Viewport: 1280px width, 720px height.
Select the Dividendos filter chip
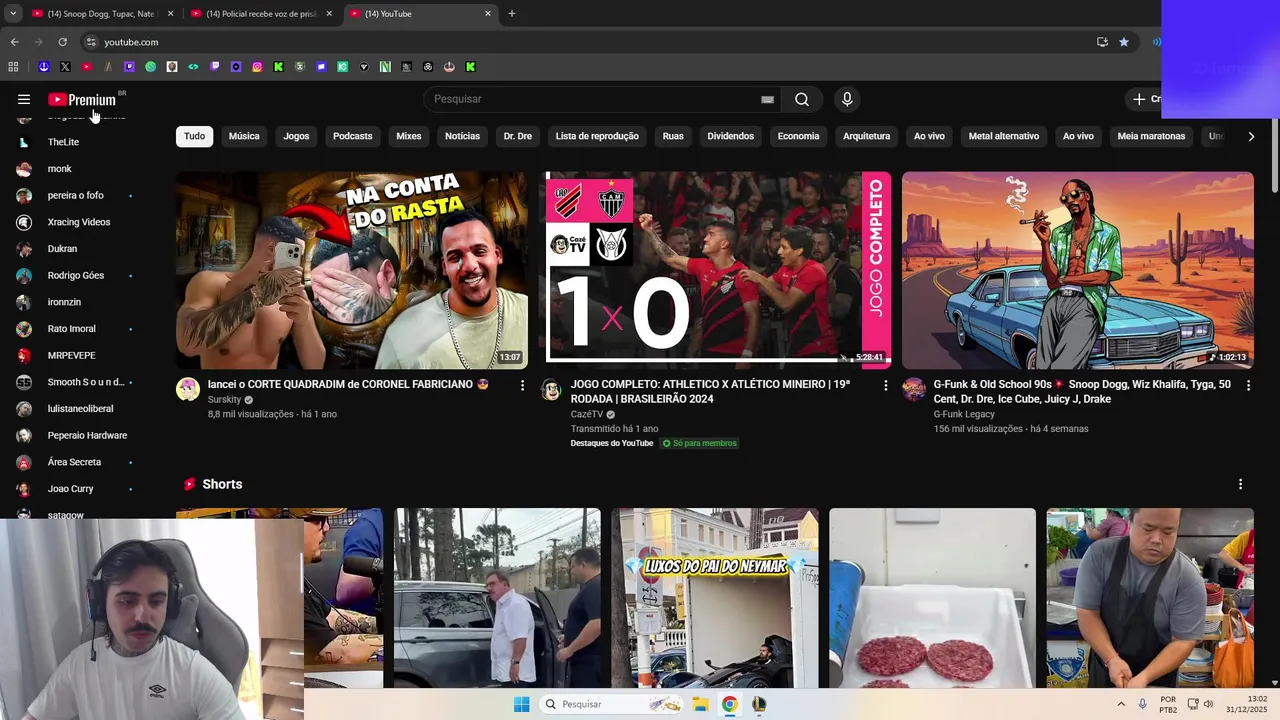tap(731, 136)
